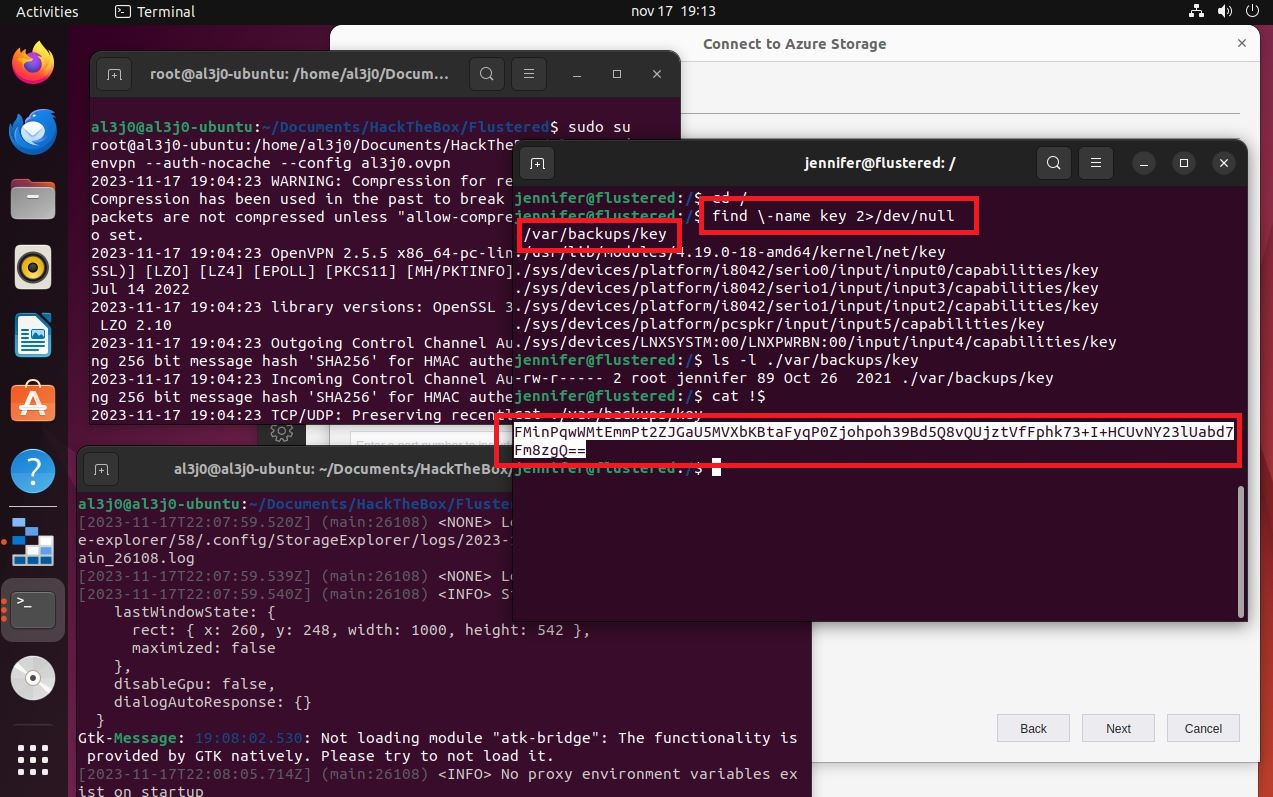This screenshot has width=1273, height=797.
Task: Click the volume icon in top bar
Action: (1224, 11)
